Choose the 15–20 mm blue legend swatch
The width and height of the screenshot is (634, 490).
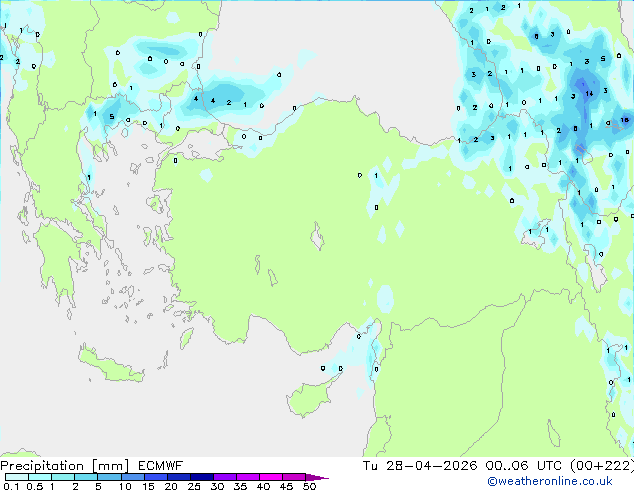[x=155, y=477]
